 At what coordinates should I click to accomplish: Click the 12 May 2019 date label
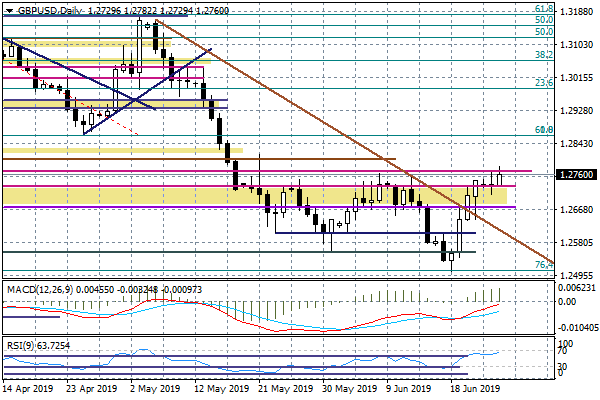(x=222, y=389)
